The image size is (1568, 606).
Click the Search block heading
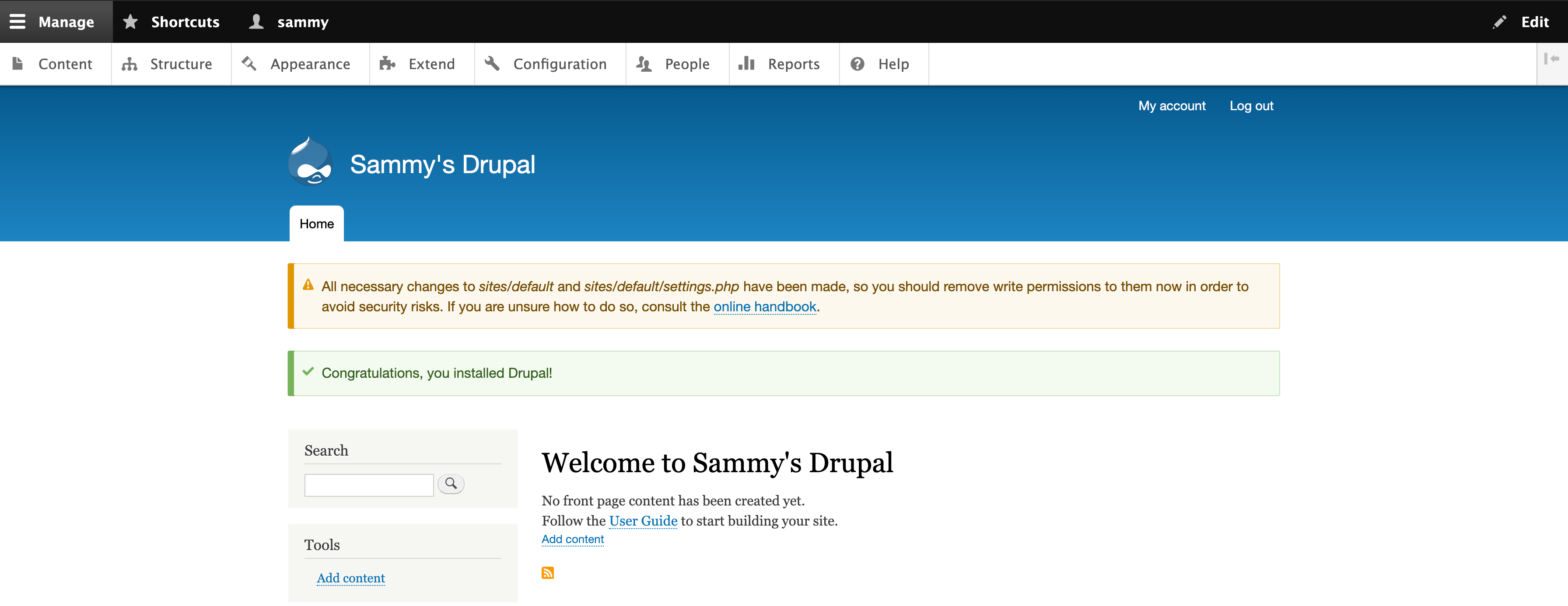click(x=326, y=450)
